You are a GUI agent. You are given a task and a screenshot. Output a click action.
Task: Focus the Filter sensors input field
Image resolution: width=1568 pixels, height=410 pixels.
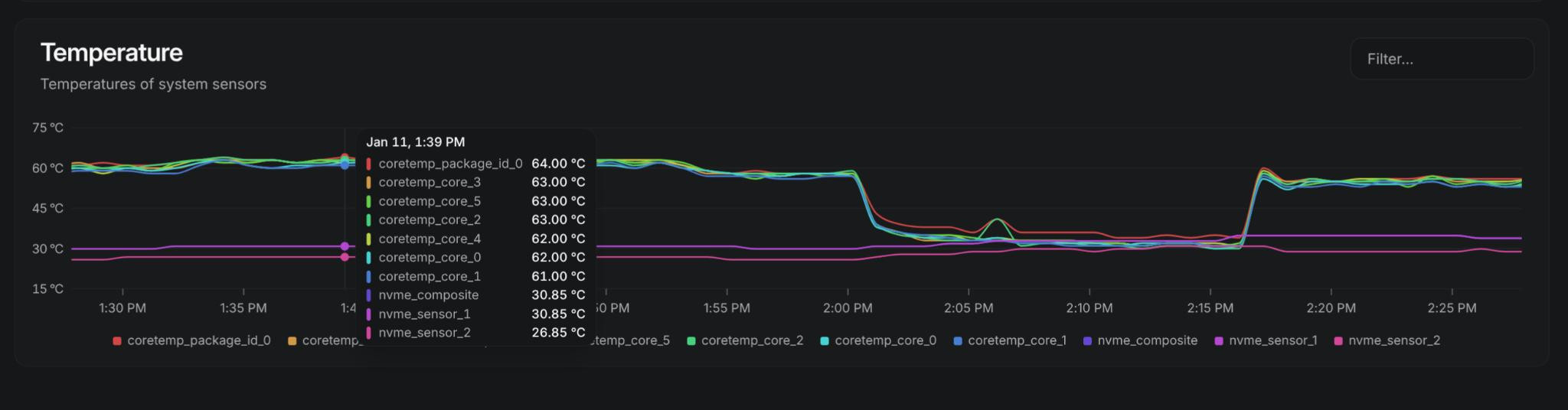pos(1442,59)
